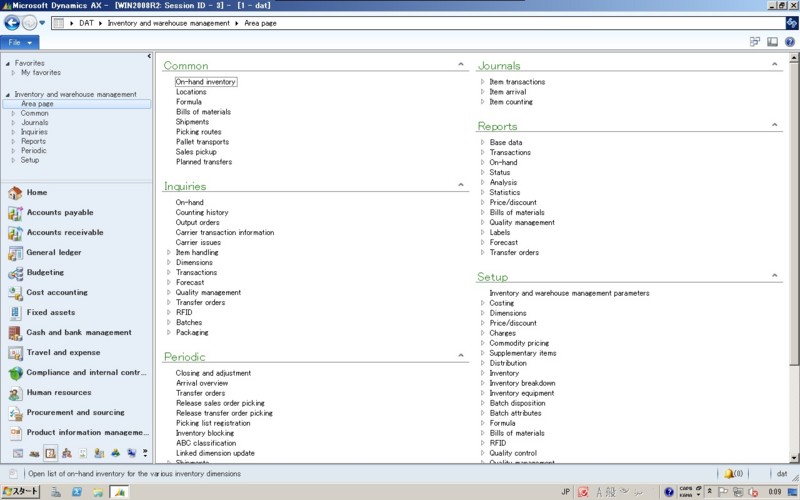Collapse the Setup section
The width and height of the screenshot is (800, 500).
pos(774,276)
